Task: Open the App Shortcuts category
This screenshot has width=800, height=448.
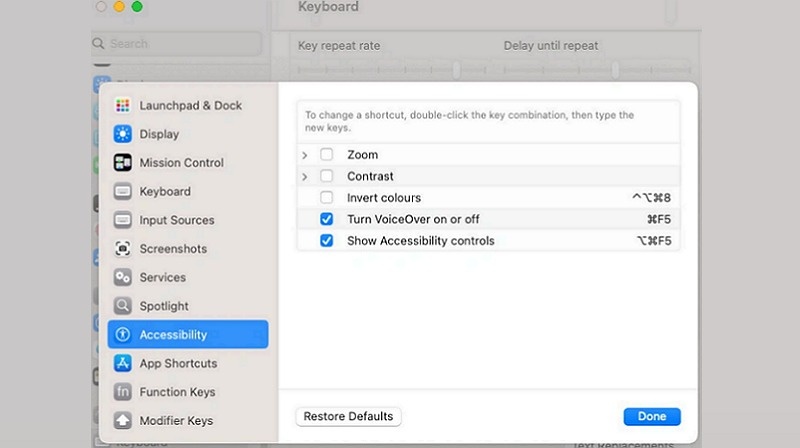Action: [x=188, y=363]
